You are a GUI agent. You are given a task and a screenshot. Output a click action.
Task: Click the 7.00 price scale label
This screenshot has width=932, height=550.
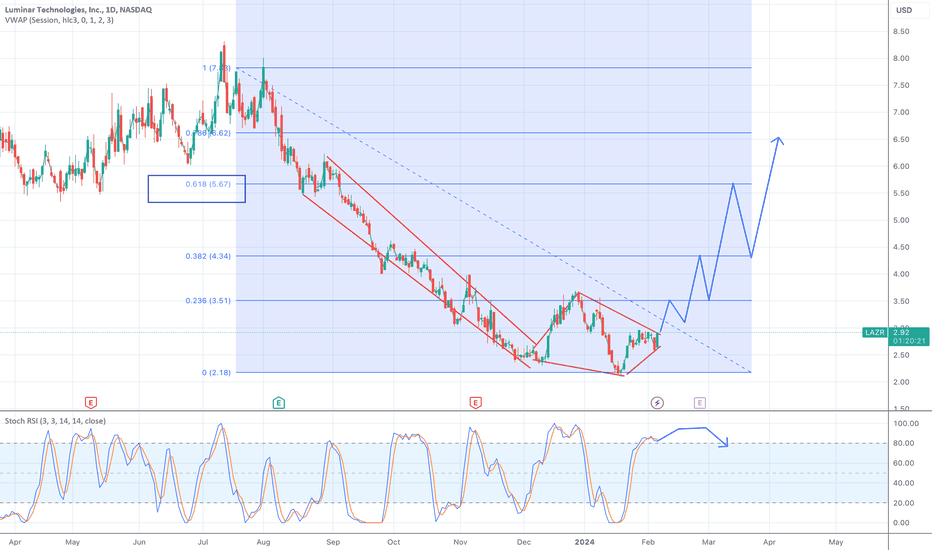pos(901,112)
